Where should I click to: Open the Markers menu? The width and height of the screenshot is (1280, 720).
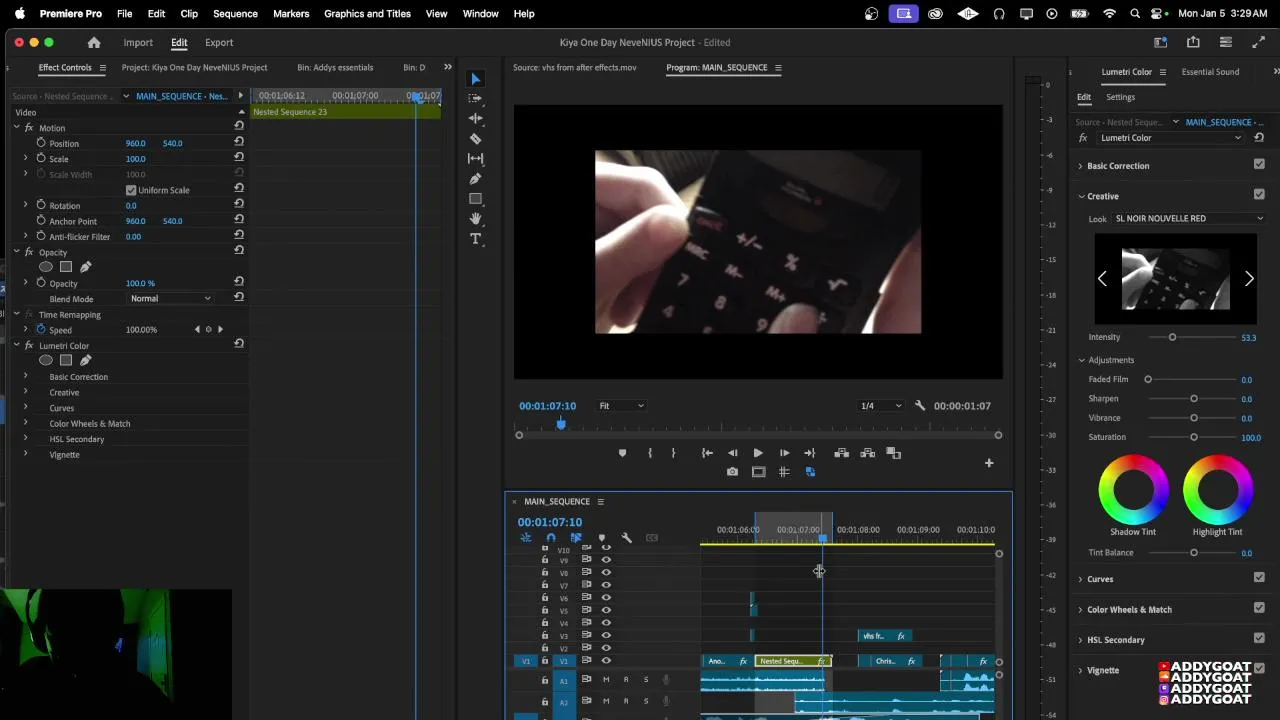[291, 14]
